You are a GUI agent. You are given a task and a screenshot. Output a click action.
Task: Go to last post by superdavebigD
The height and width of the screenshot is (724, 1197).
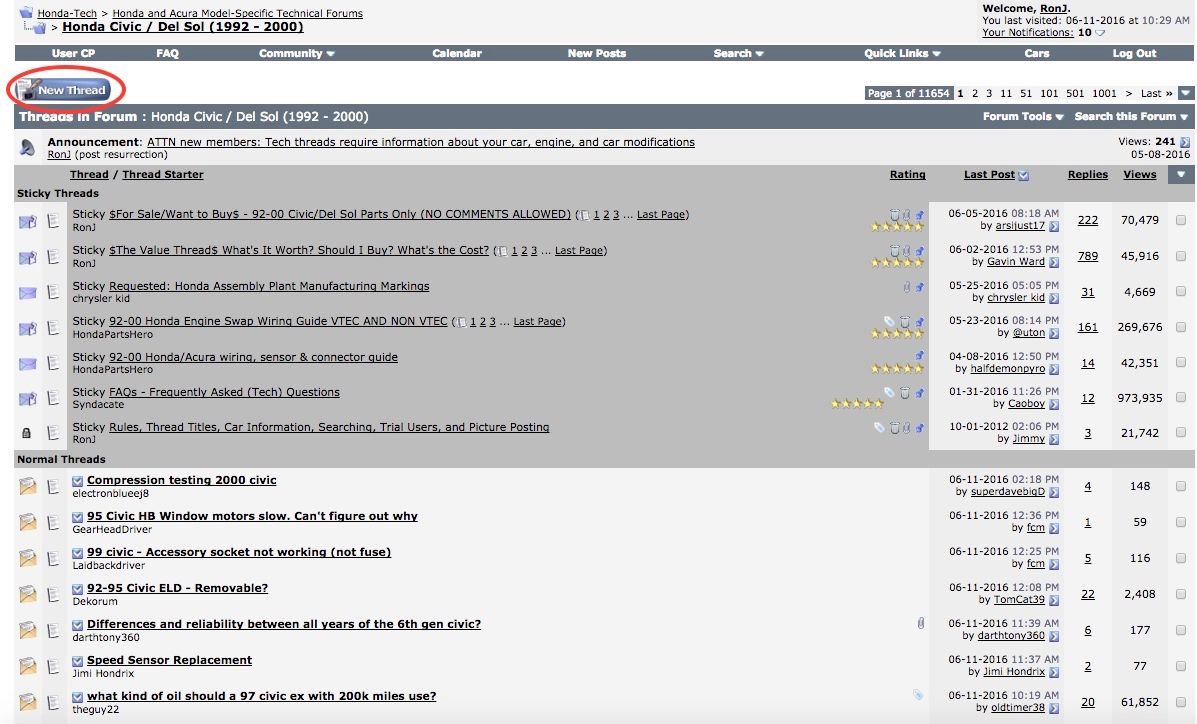[x=1054, y=493]
